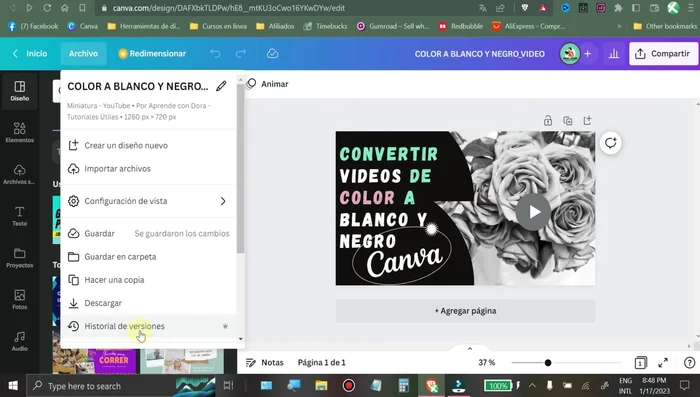The height and width of the screenshot is (397, 700).
Task: Open the Archivos subidos sidebar panel
Action: (x=20, y=174)
